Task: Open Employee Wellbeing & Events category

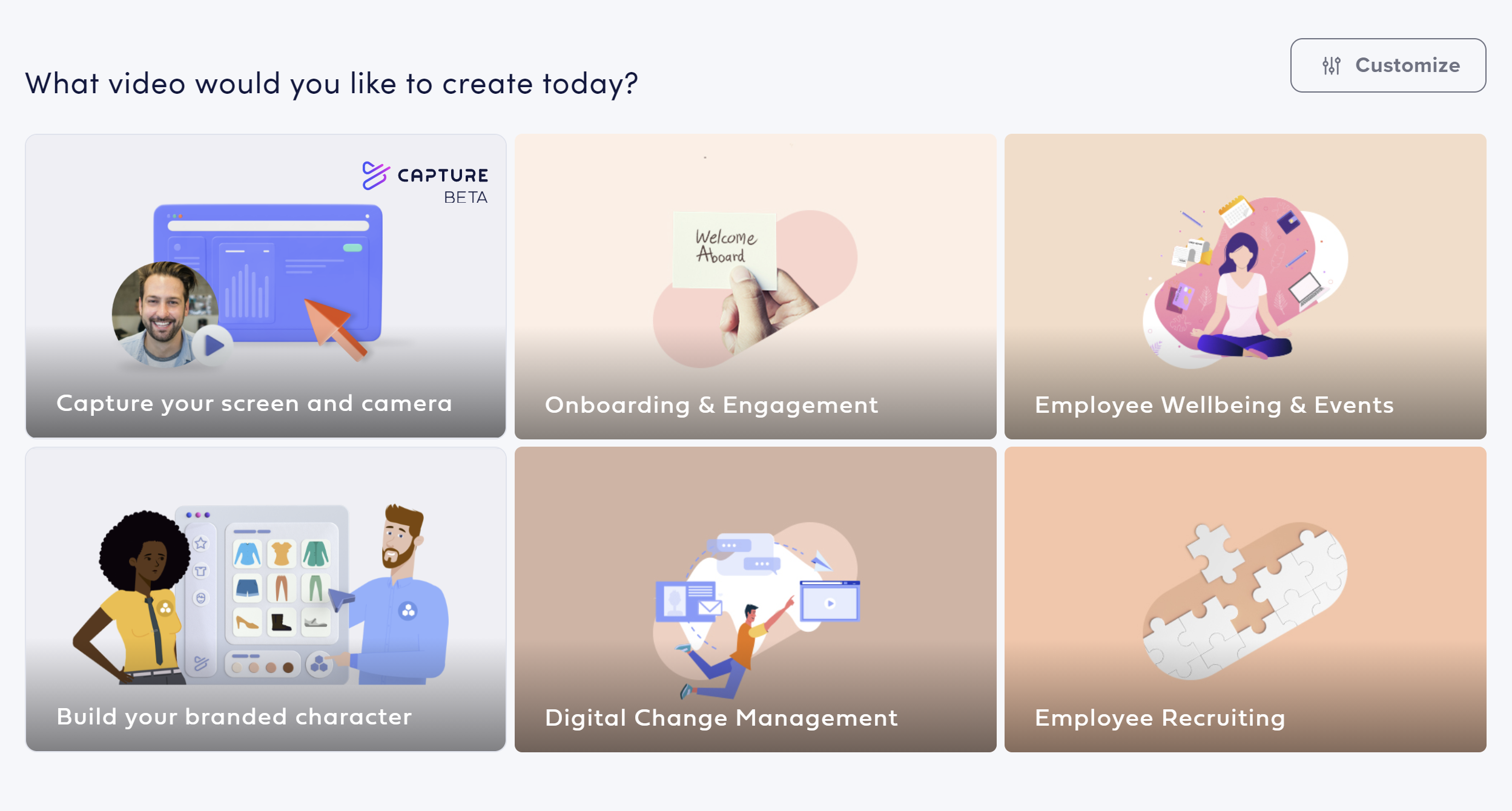Action: [x=1245, y=286]
